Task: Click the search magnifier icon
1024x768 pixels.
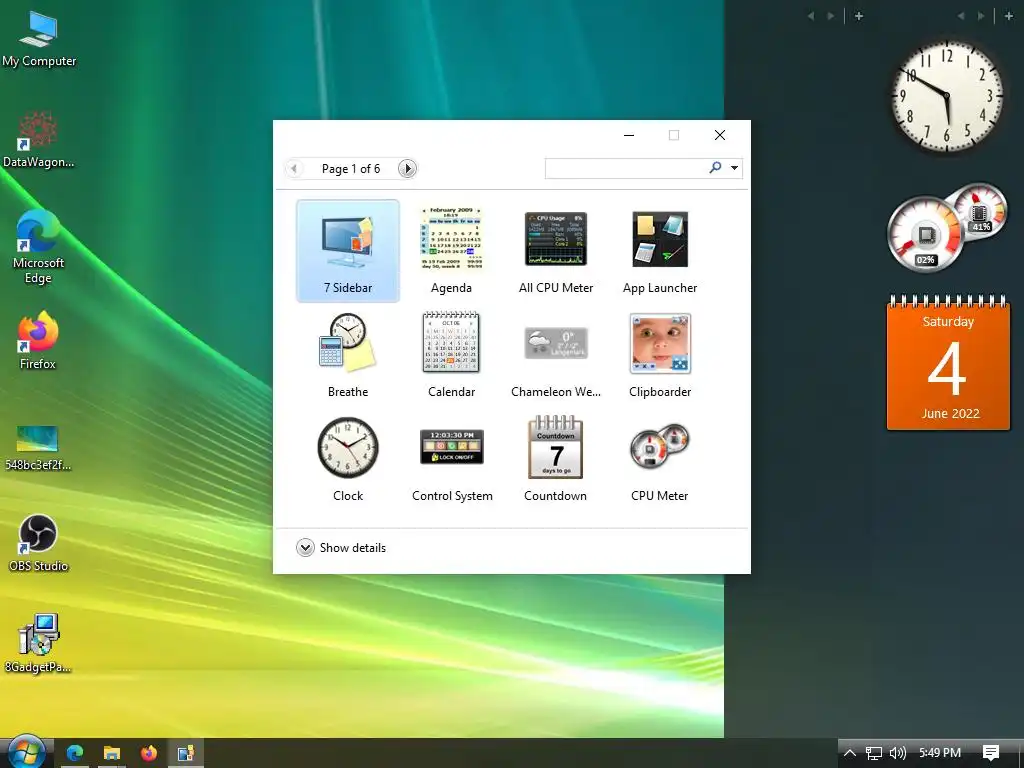Action: 716,167
